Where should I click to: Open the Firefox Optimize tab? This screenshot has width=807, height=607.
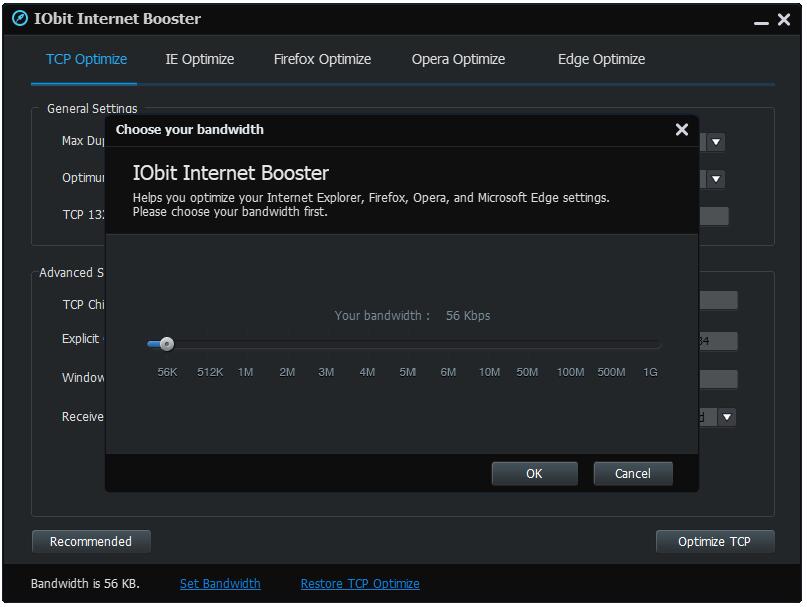pyautogui.click(x=322, y=59)
